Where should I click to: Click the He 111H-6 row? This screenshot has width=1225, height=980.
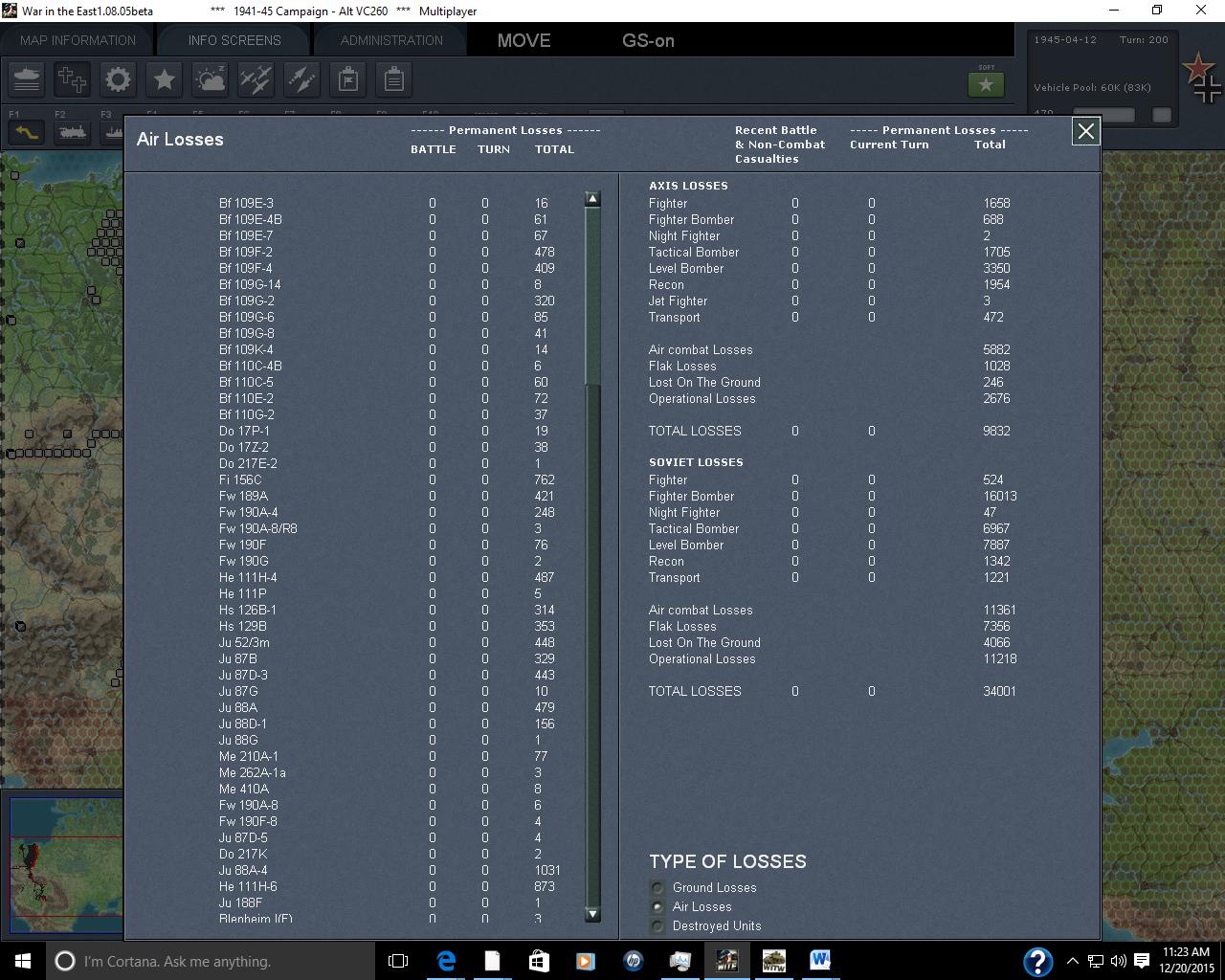pyautogui.click(x=389, y=886)
